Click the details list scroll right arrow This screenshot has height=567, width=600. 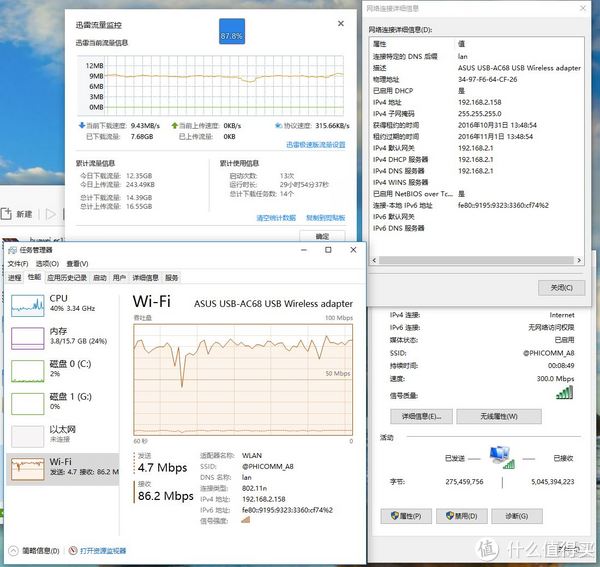[x=579, y=260]
